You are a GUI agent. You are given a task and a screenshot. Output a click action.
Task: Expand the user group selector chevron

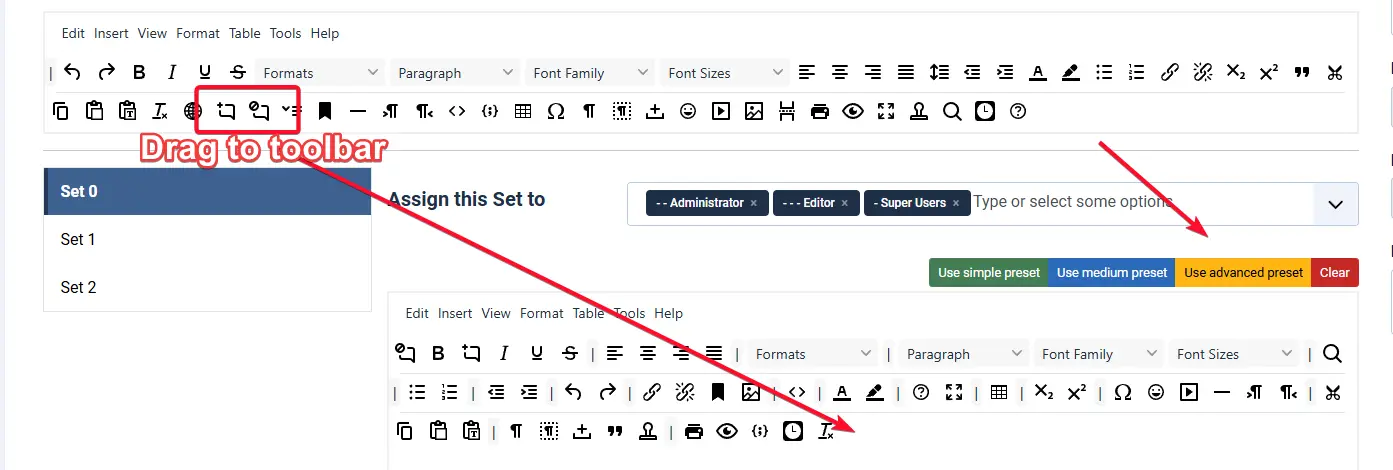point(1335,204)
